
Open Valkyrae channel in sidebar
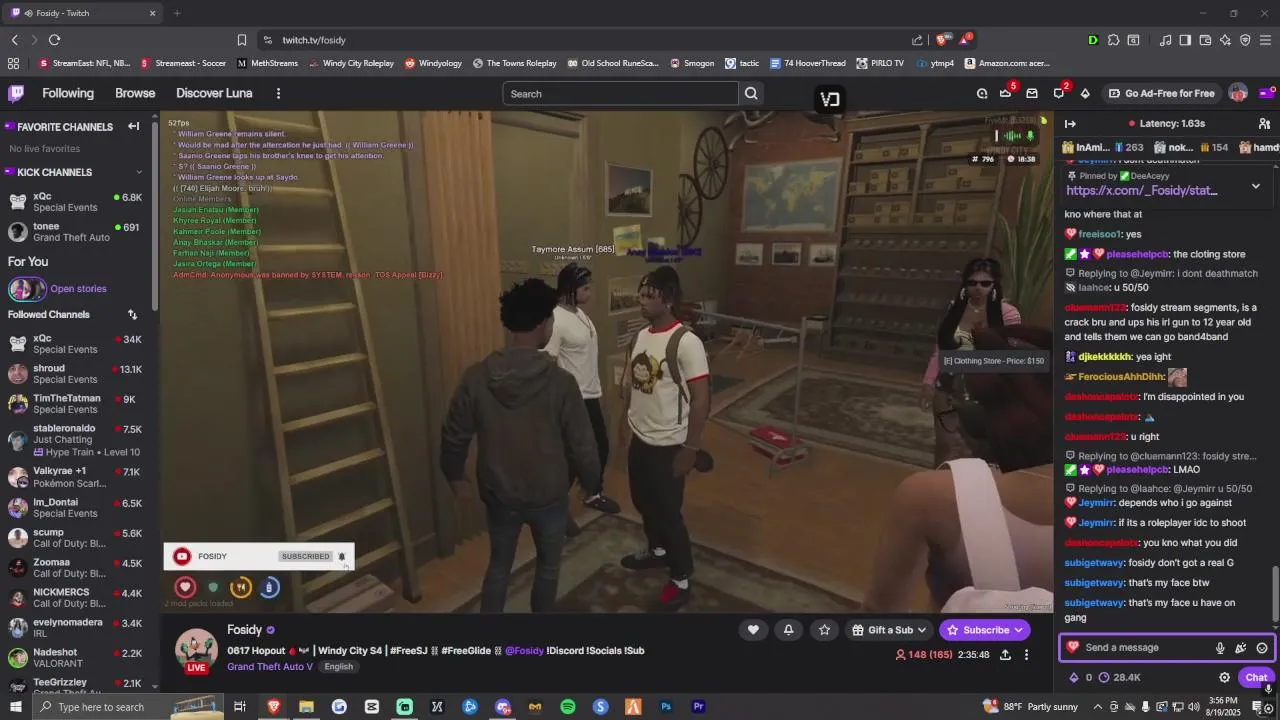[78, 477]
